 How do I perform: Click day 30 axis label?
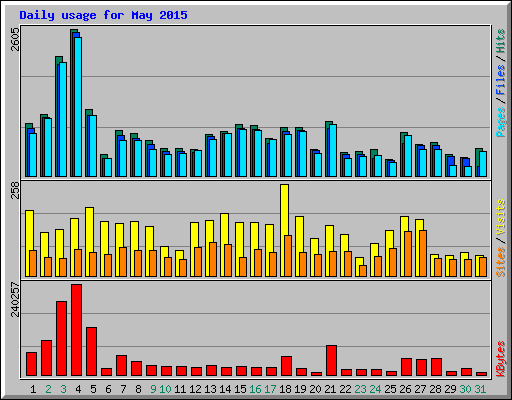click(x=465, y=389)
